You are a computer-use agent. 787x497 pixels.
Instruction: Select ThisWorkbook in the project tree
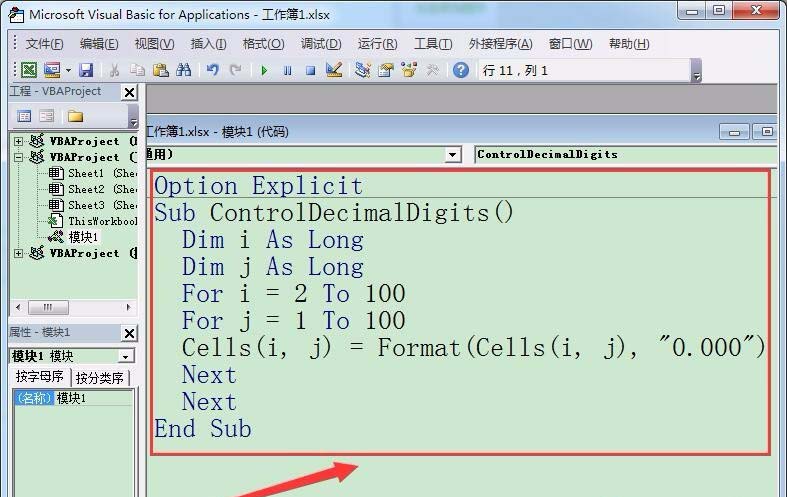pyautogui.click(x=100, y=221)
